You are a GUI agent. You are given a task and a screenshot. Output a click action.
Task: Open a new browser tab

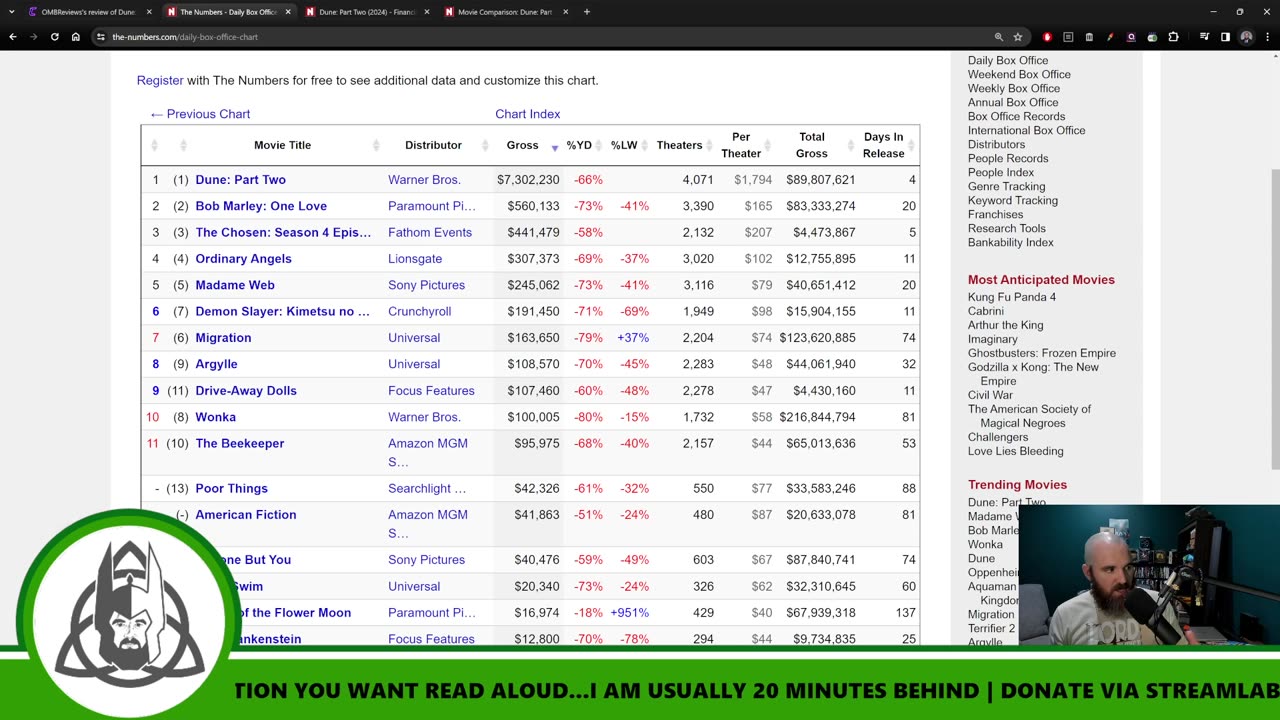coord(587,12)
